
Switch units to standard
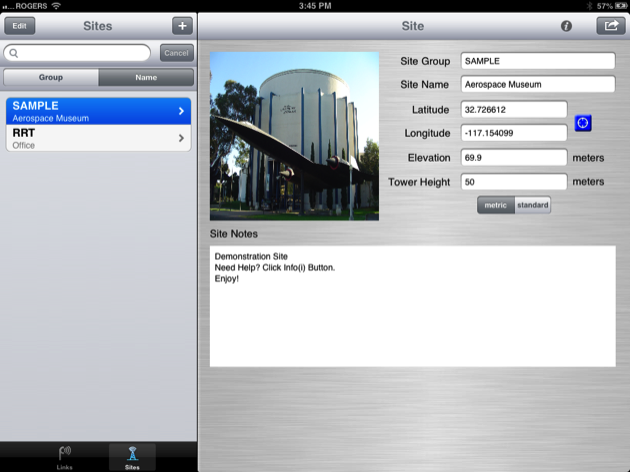point(533,205)
